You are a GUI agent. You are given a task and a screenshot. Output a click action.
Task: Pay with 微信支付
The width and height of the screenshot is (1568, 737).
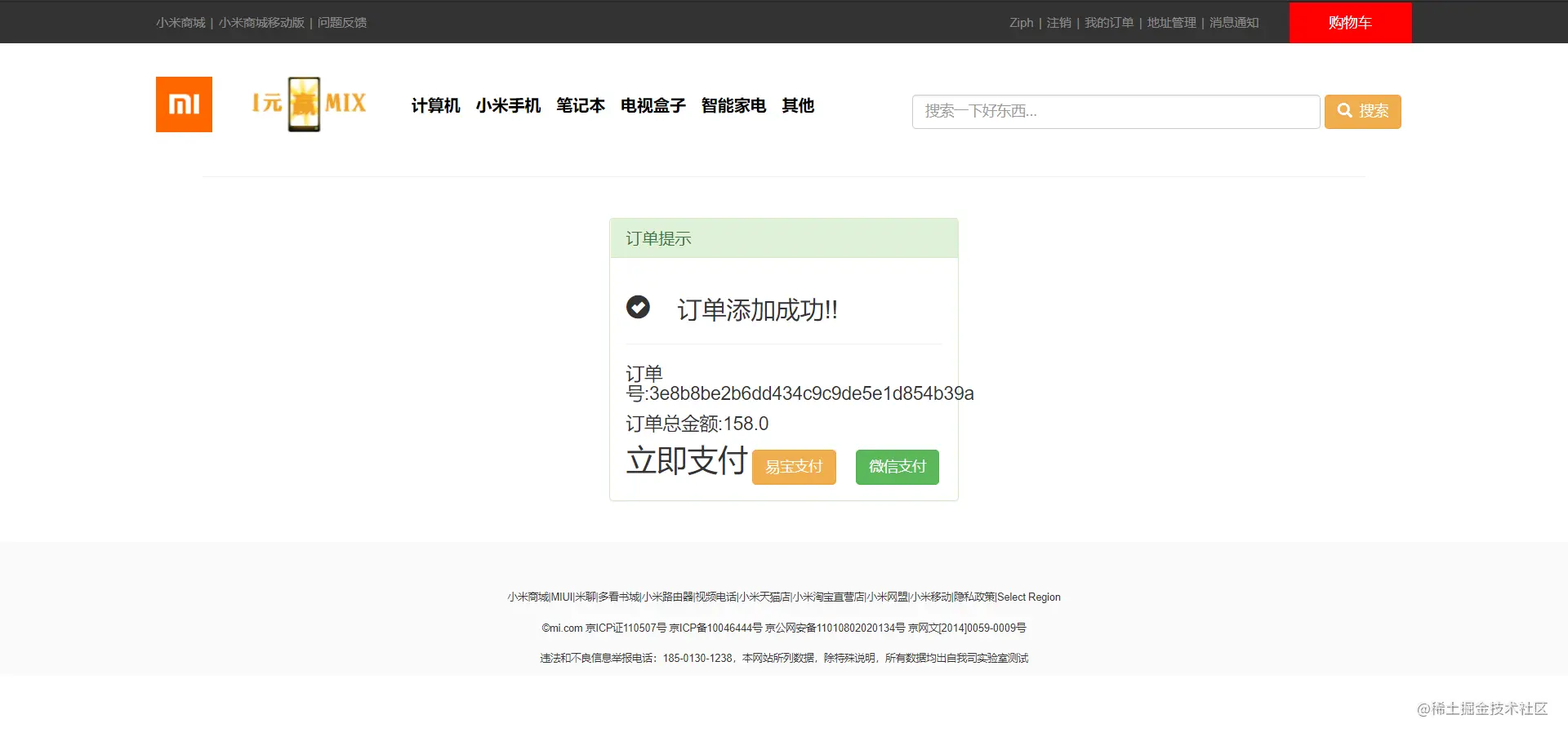[x=898, y=467]
